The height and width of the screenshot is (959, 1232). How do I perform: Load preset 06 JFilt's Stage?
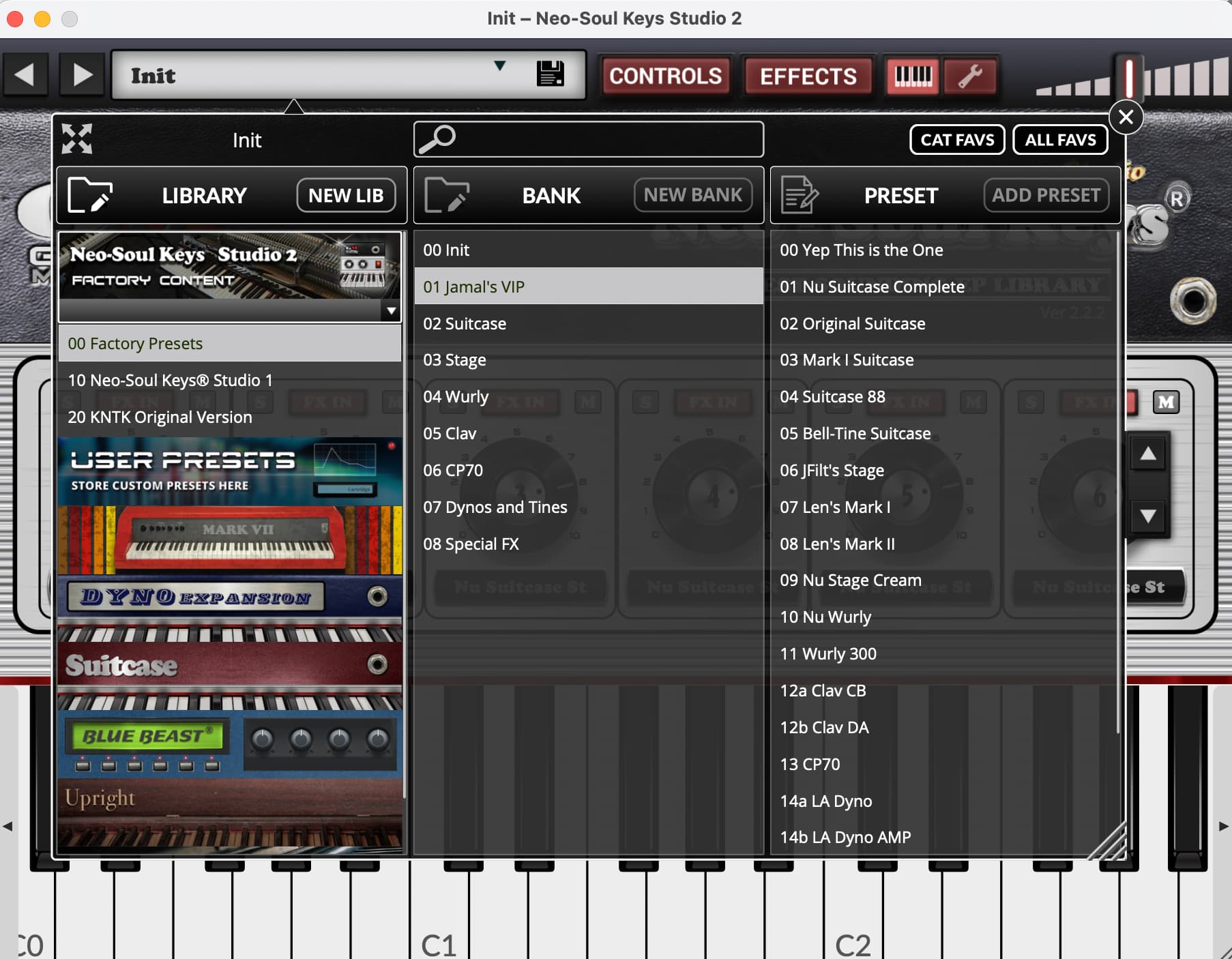(944, 470)
